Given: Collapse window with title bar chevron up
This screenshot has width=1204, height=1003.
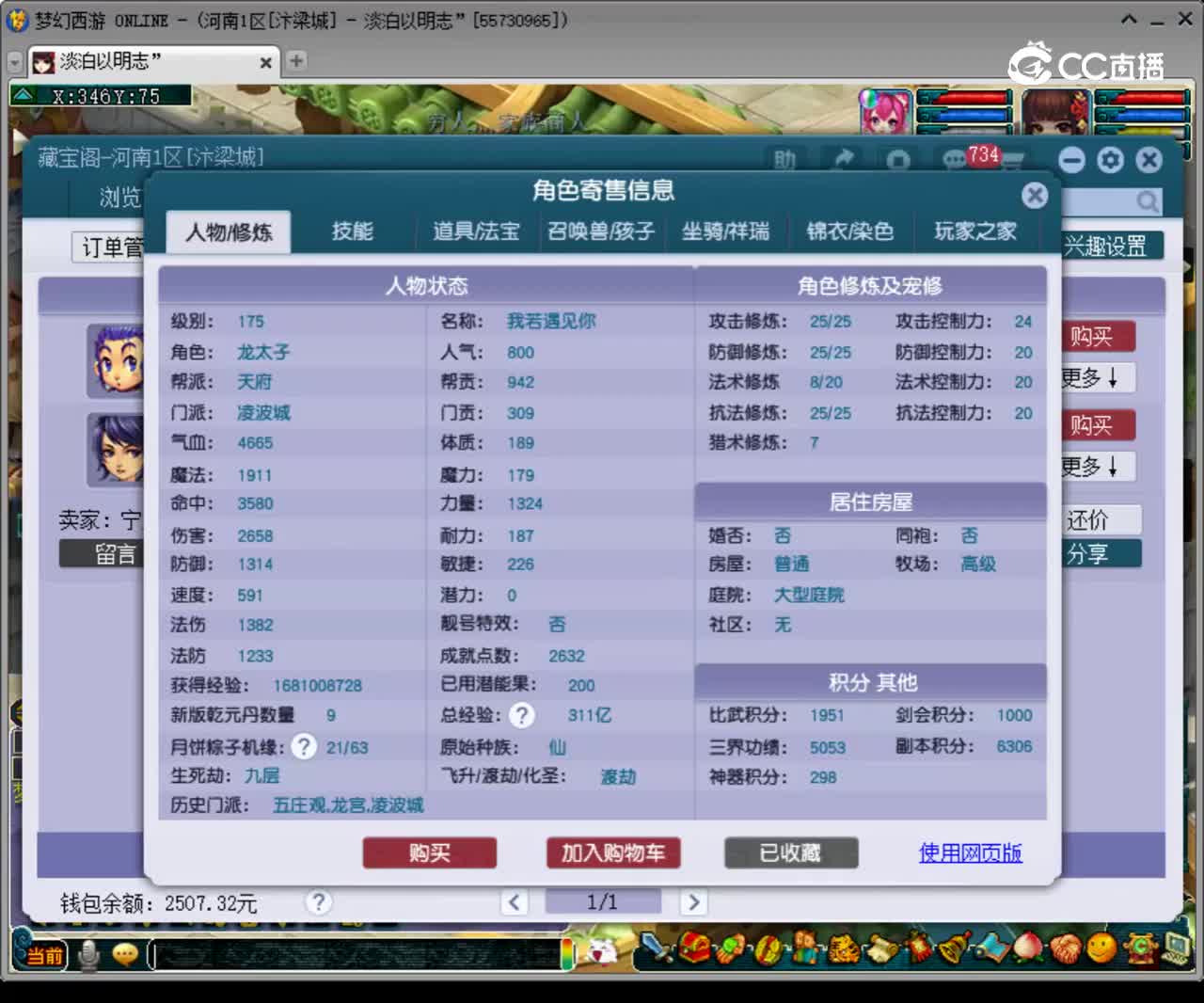Looking at the screenshot, I should coord(1130,19).
